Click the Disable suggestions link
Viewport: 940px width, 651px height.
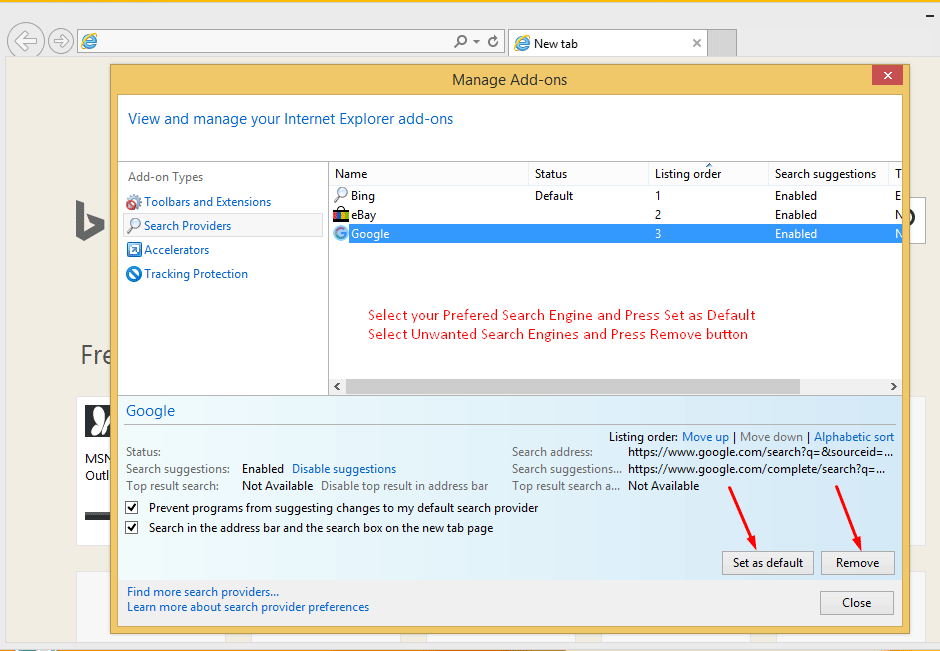[x=344, y=469]
